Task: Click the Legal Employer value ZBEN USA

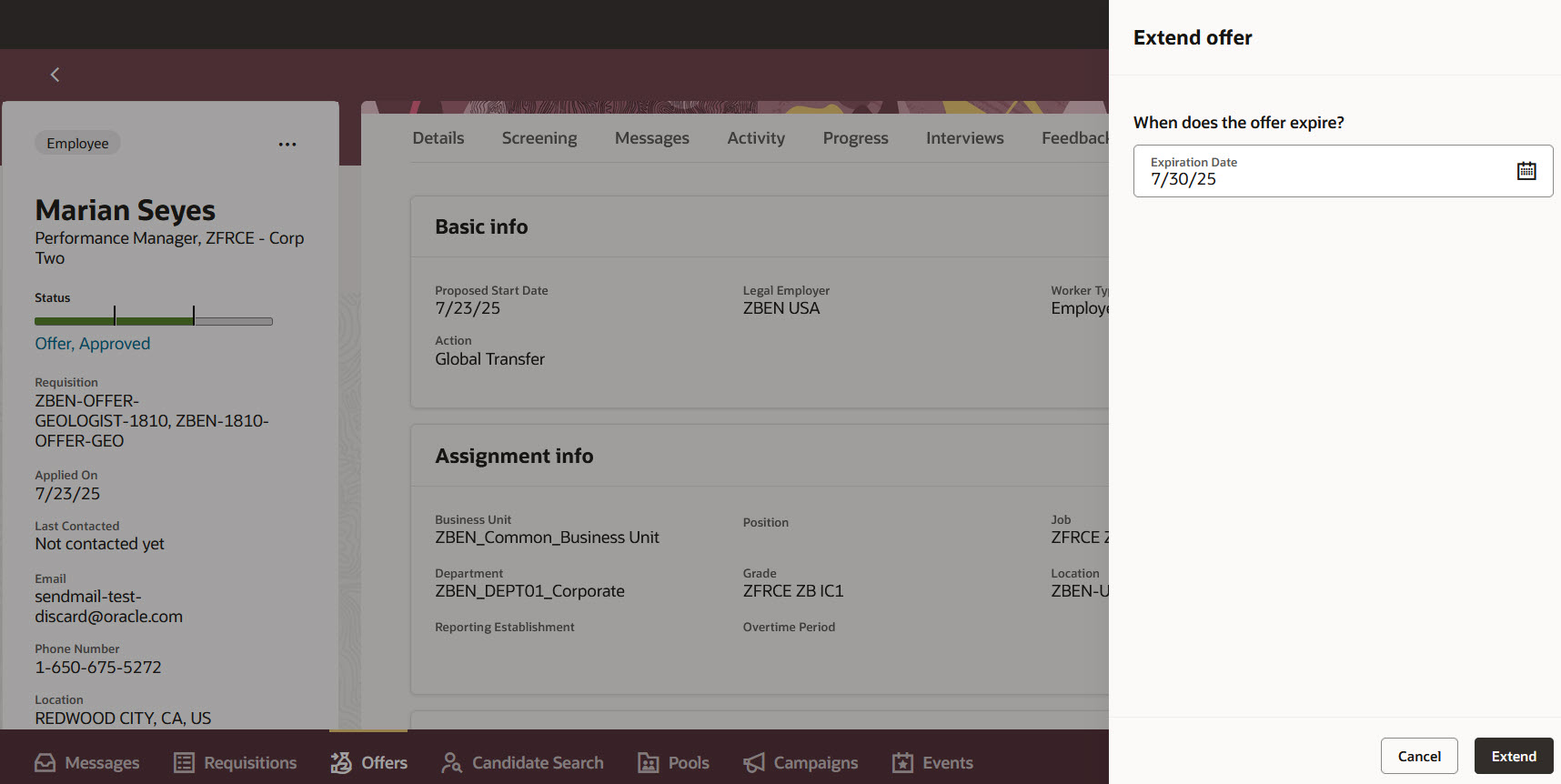Action: tap(781, 308)
